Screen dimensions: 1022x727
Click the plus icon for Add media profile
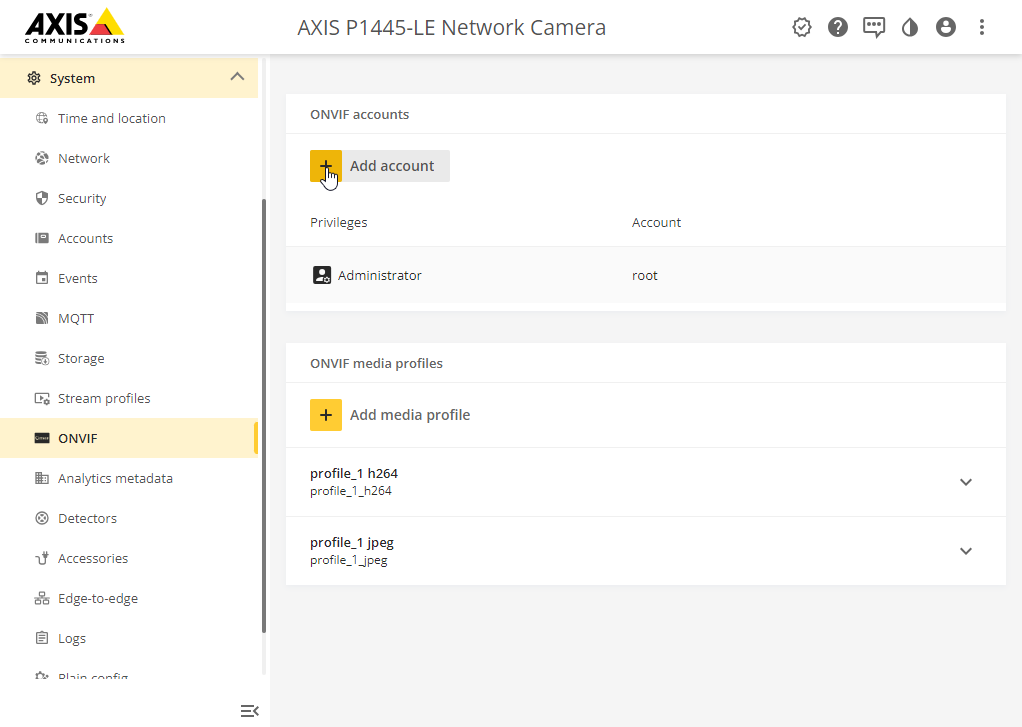[326, 415]
